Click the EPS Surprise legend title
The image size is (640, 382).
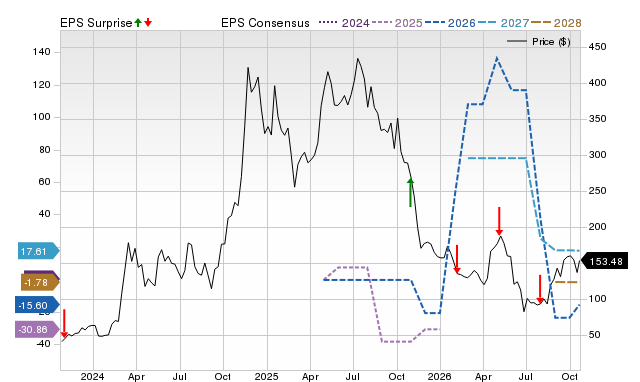point(96,23)
